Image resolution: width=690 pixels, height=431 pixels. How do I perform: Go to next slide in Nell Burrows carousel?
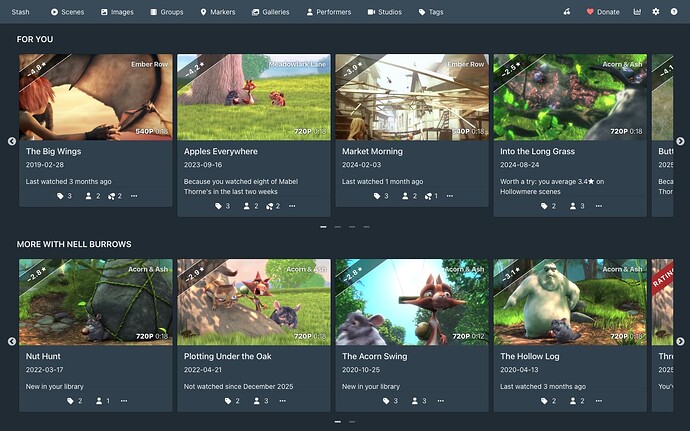[680, 341]
